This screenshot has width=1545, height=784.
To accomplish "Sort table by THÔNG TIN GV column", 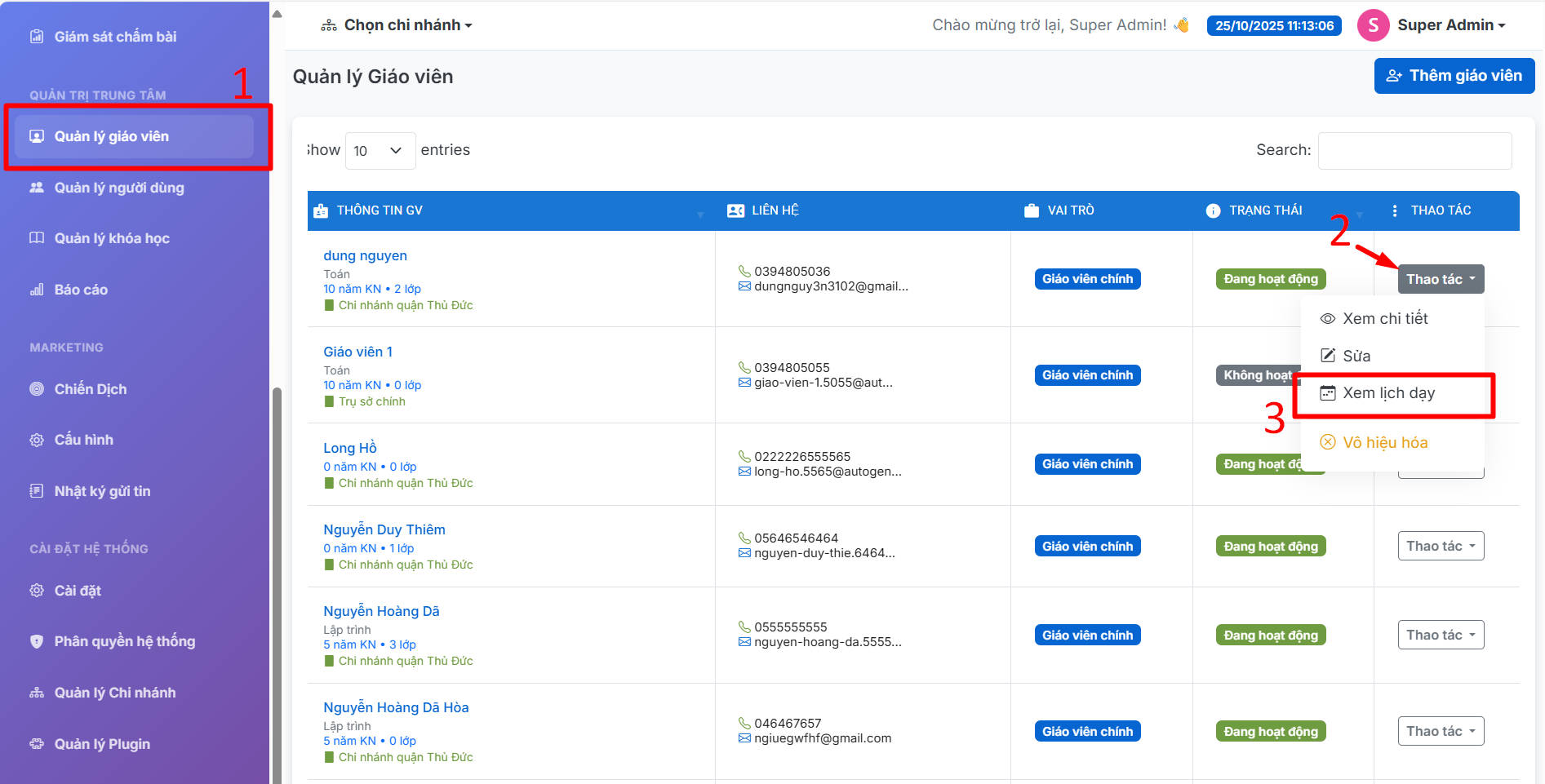I will (x=380, y=210).
